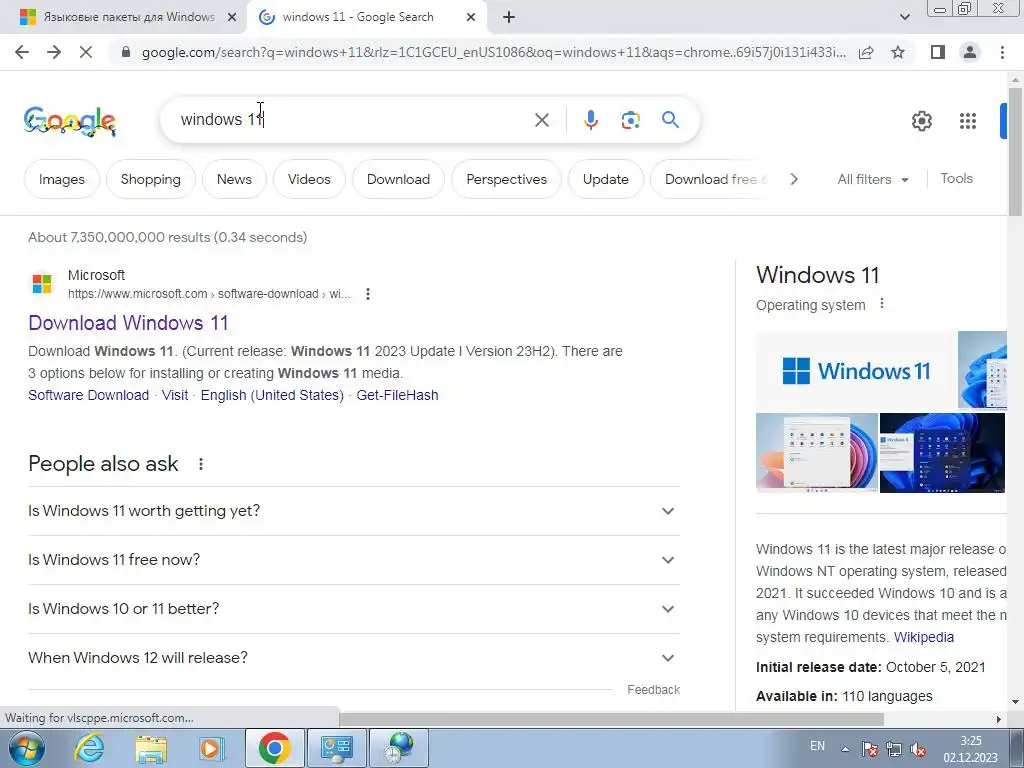1024x768 pixels.
Task: Open the Download Windows 11 result link
Action: [128, 323]
